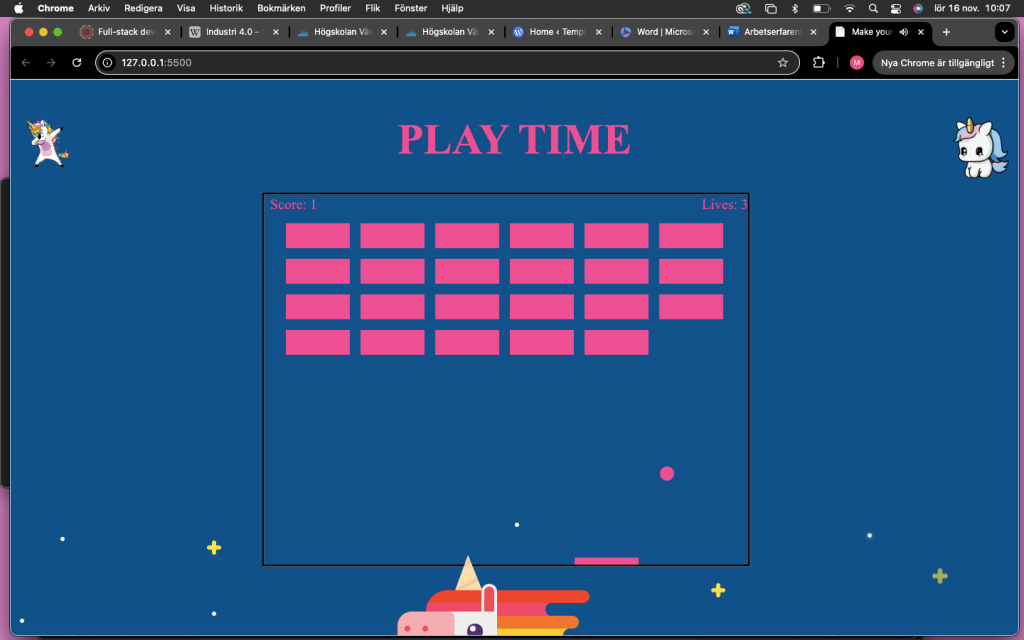Click the pink ball in the game
The image size is (1024, 640).
pos(667,473)
